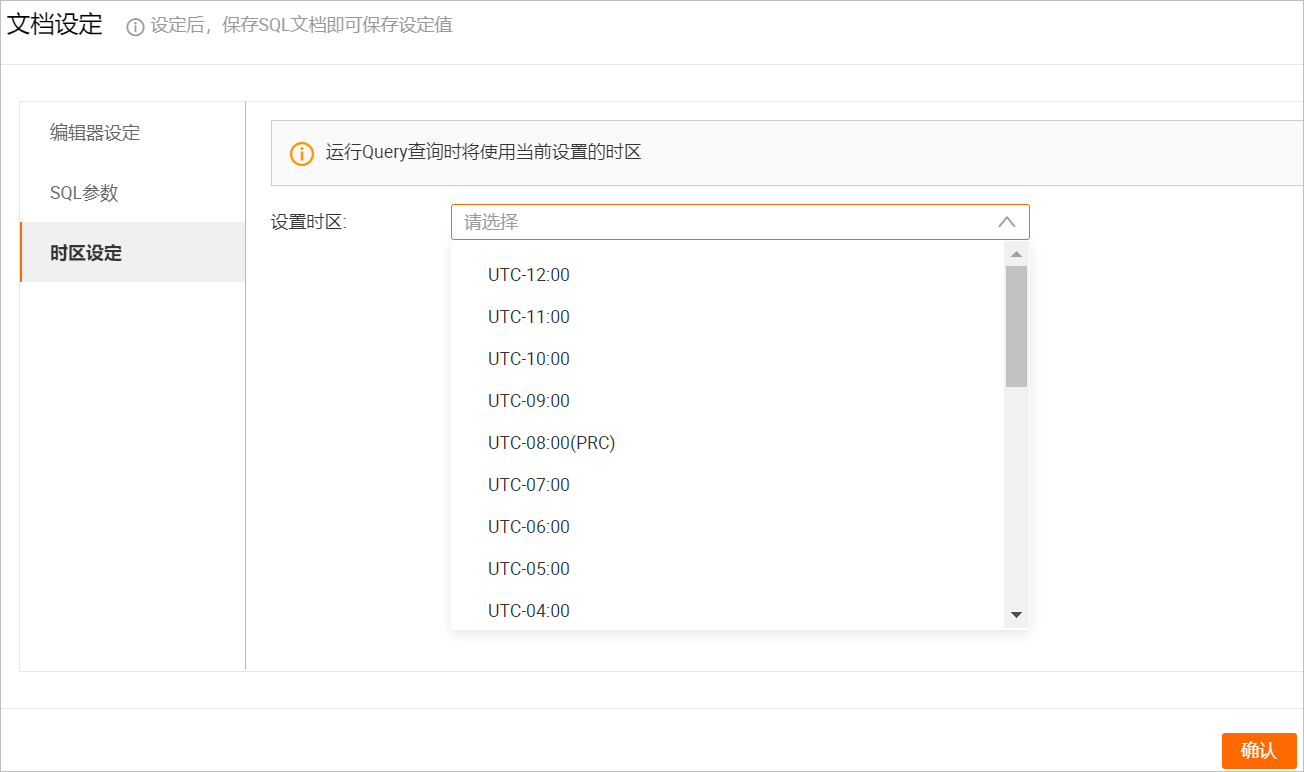Select the 时区设定 tab
Screen dimensions: 1304x772
tap(132, 252)
